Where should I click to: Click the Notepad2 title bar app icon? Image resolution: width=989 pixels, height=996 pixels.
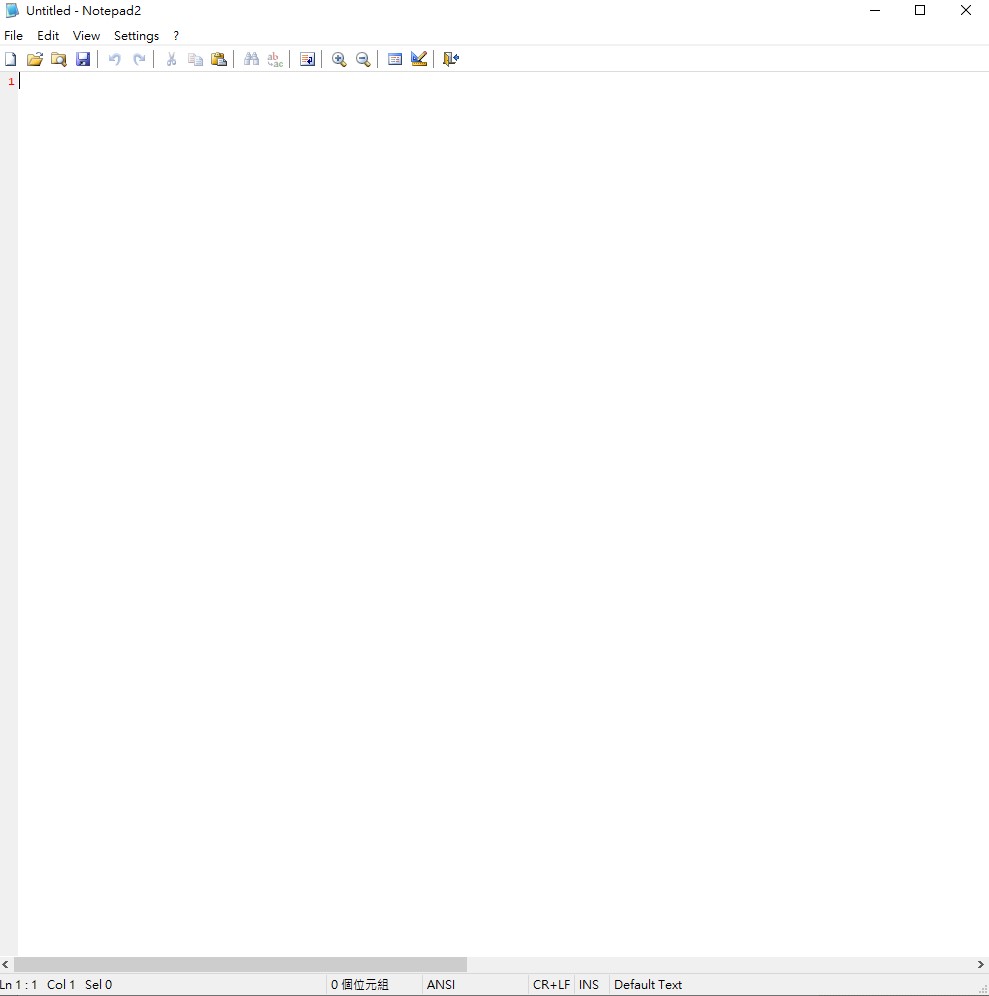[12, 10]
